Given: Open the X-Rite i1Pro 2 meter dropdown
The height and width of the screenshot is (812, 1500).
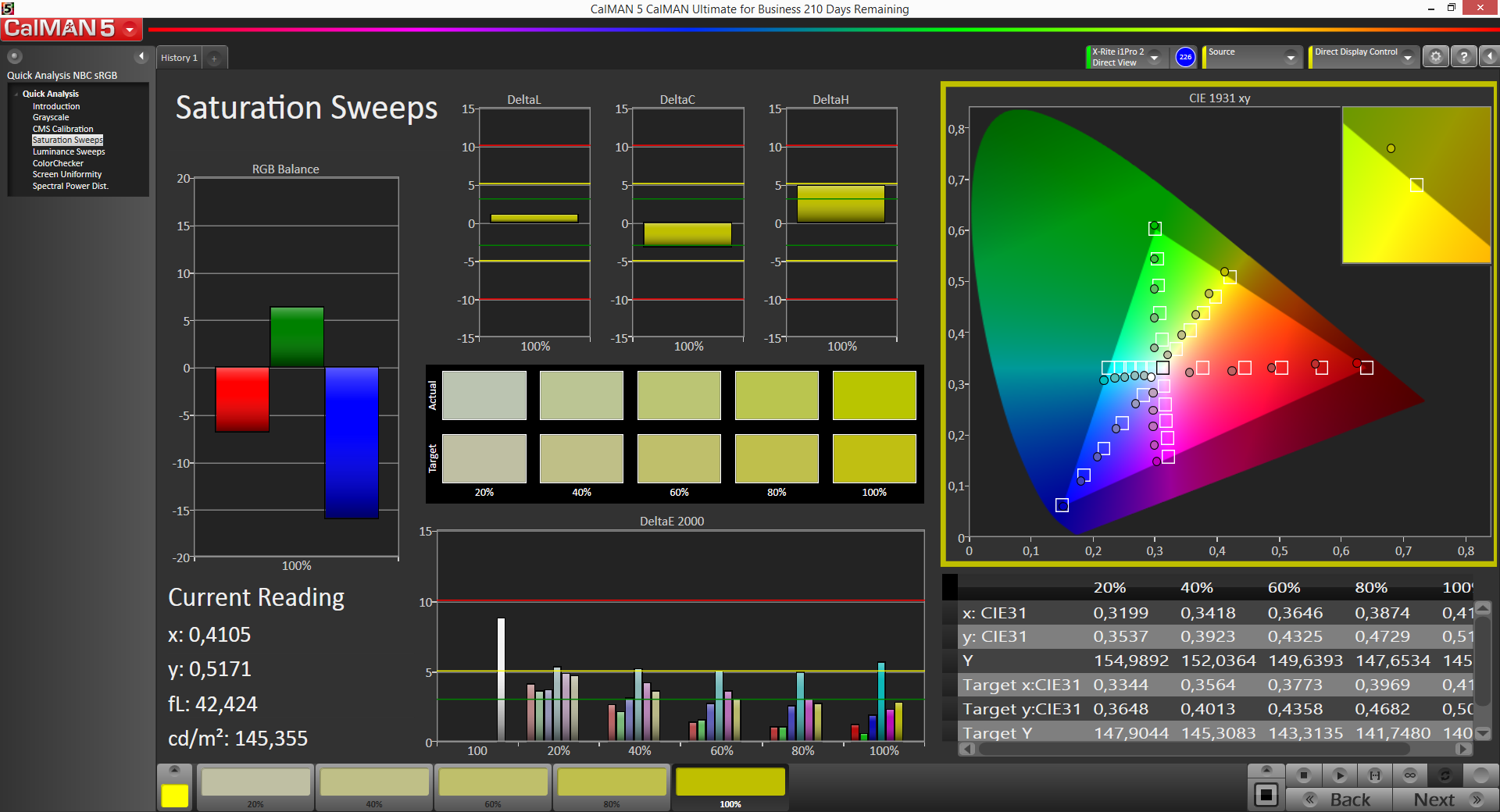Looking at the screenshot, I should tap(1154, 57).
